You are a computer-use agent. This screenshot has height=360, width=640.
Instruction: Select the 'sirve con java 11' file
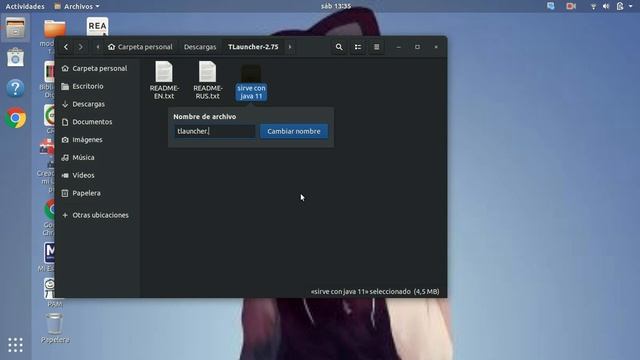pyautogui.click(x=251, y=82)
